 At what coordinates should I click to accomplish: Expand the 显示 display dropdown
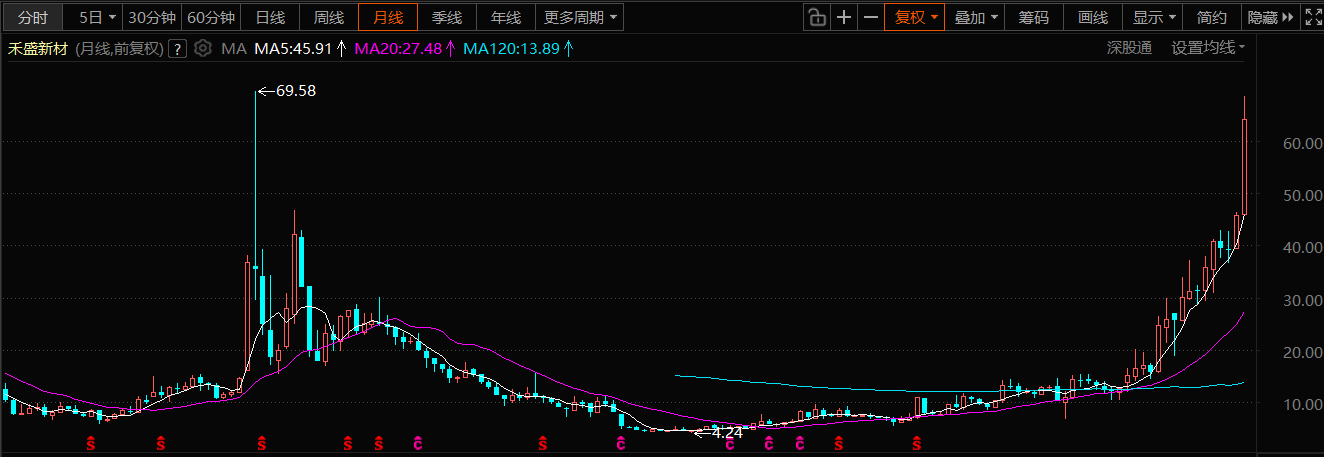coord(1154,17)
